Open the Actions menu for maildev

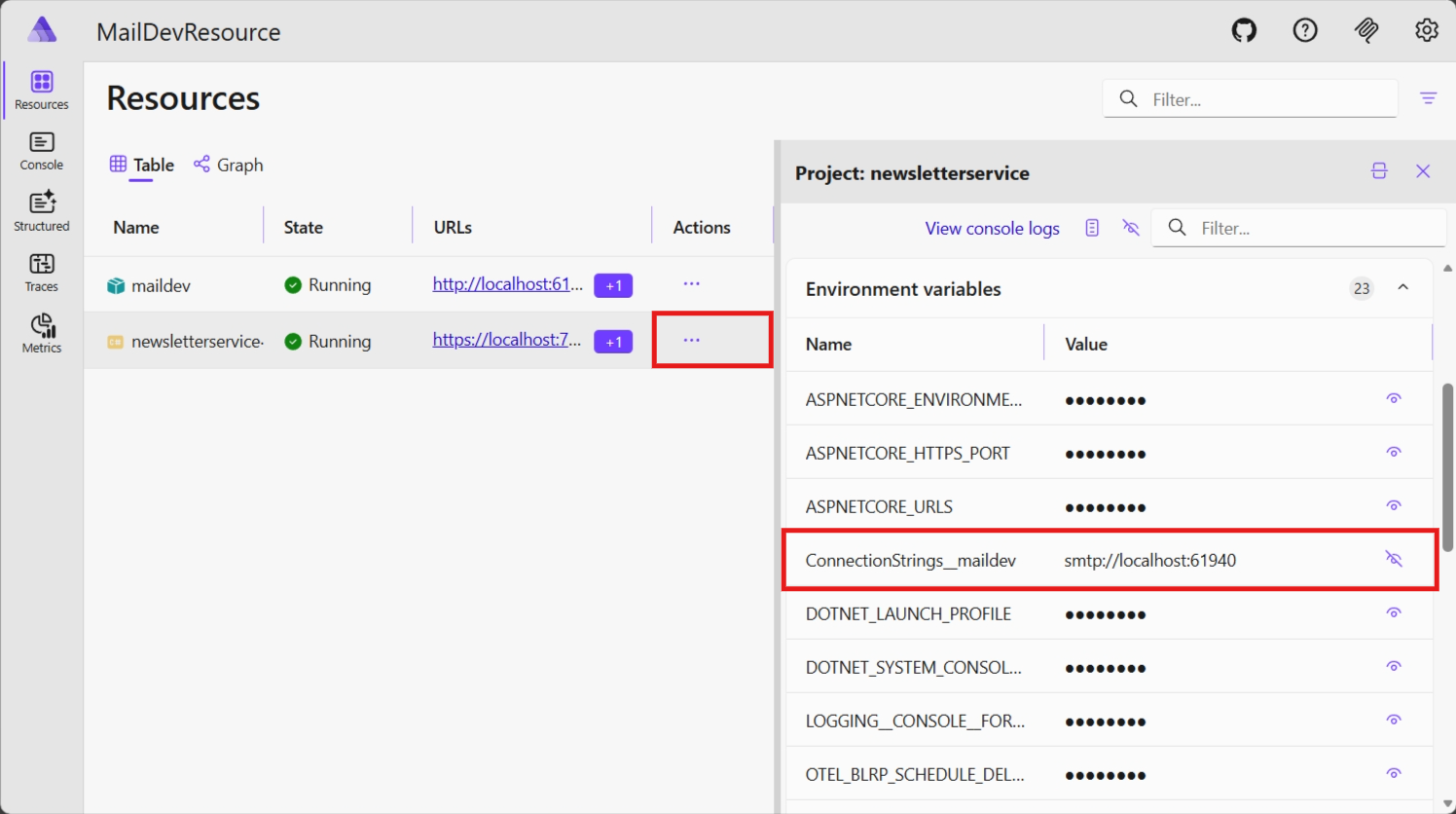click(x=691, y=283)
